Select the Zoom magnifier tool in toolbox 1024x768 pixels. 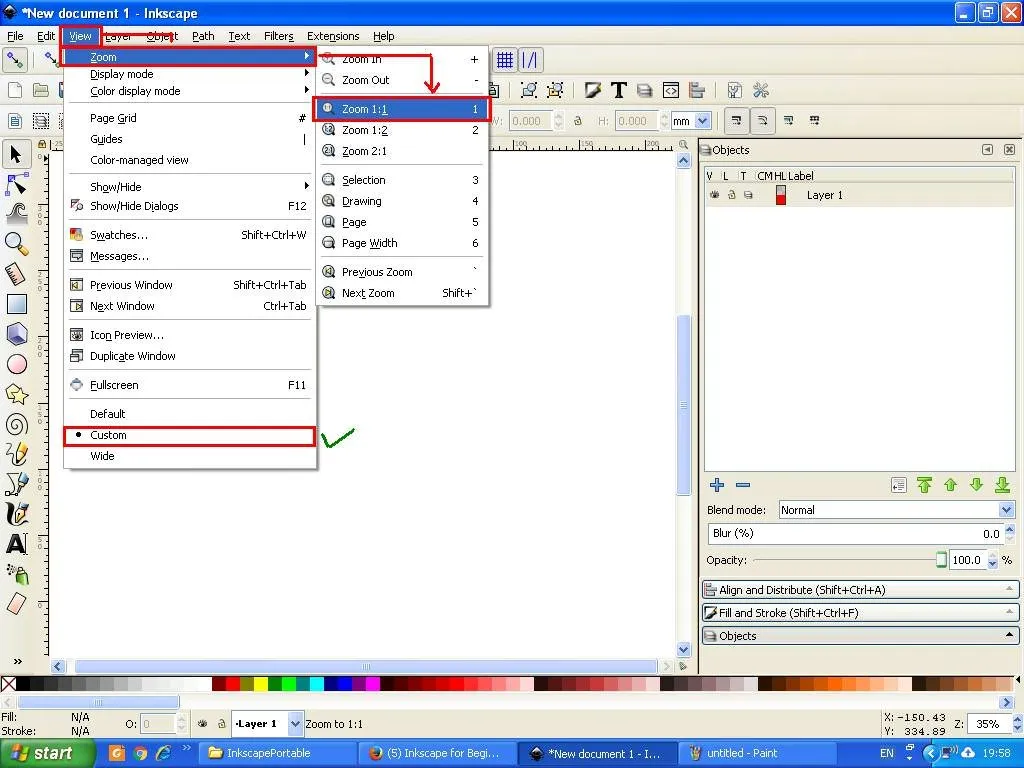point(16,244)
